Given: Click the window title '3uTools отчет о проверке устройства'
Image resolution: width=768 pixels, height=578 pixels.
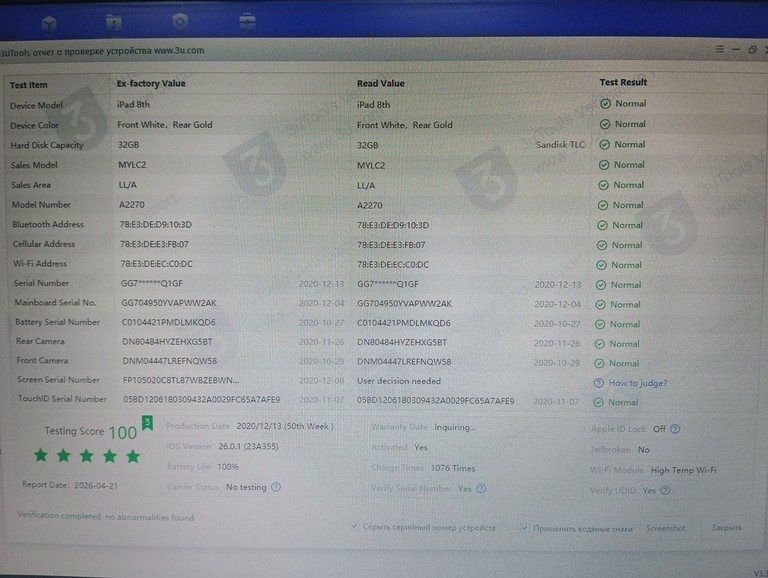Looking at the screenshot, I should (x=76, y=51).
